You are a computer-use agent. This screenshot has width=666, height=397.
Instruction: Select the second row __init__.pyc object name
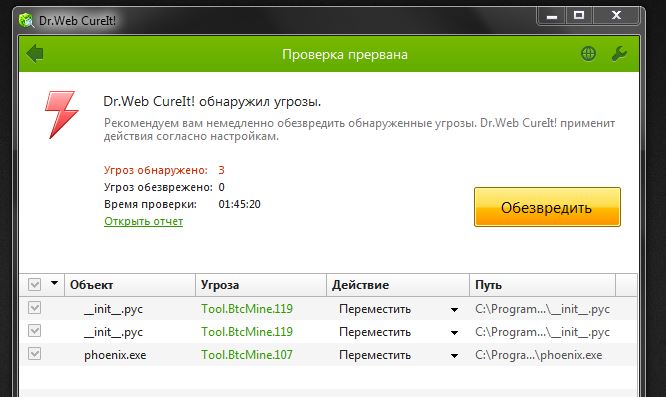click(113, 332)
